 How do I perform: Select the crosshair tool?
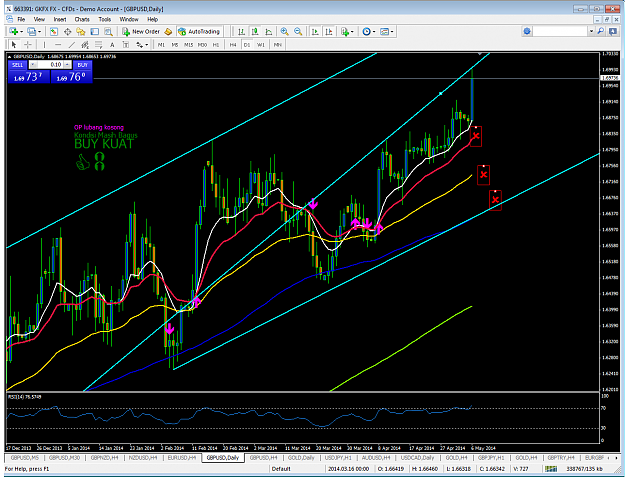coord(28,45)
